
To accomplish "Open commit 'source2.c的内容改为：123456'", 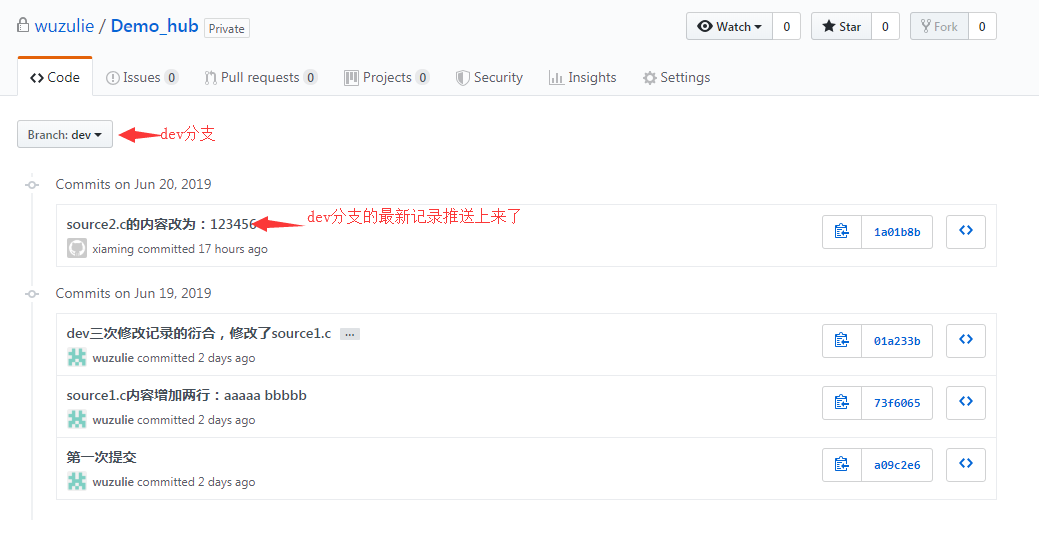I will [161, 224].
